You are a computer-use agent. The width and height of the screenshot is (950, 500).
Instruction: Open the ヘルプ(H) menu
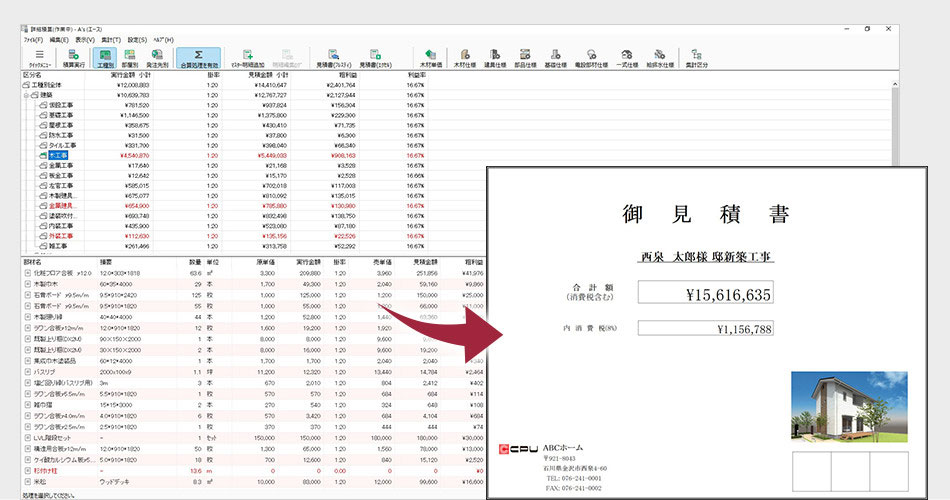point(163,40)
